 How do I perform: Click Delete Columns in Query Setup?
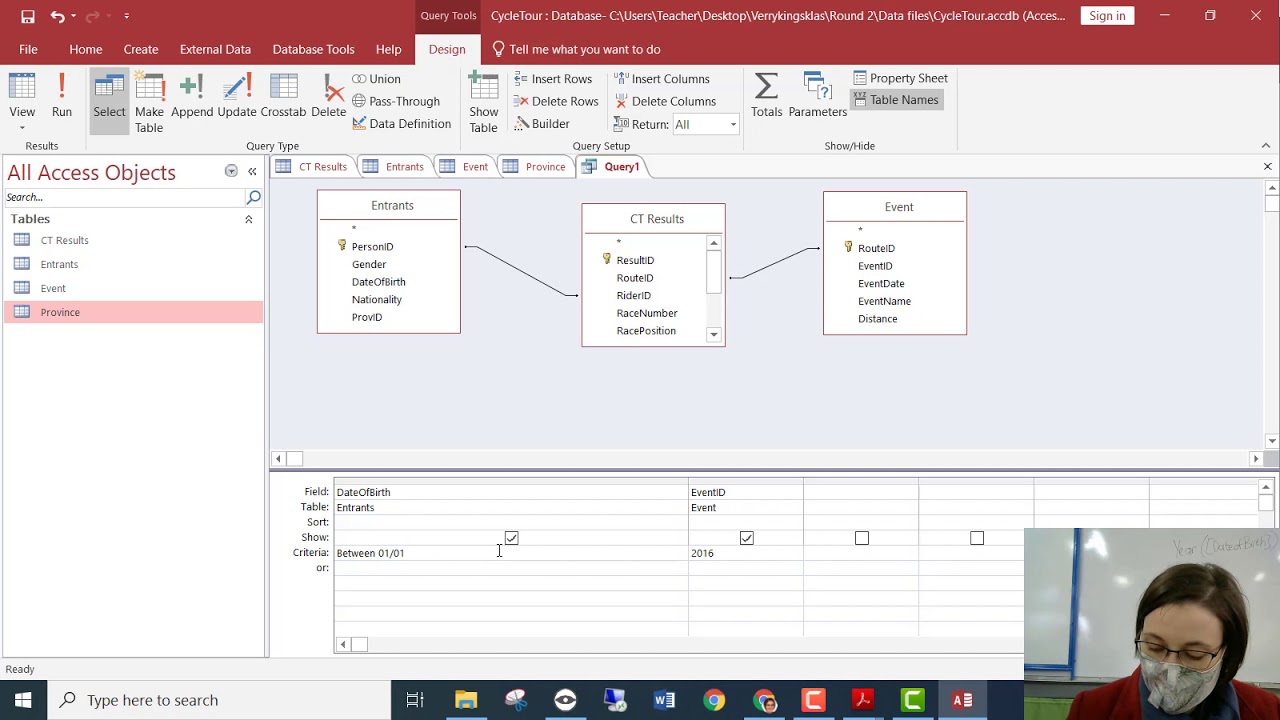click(665, 101)
